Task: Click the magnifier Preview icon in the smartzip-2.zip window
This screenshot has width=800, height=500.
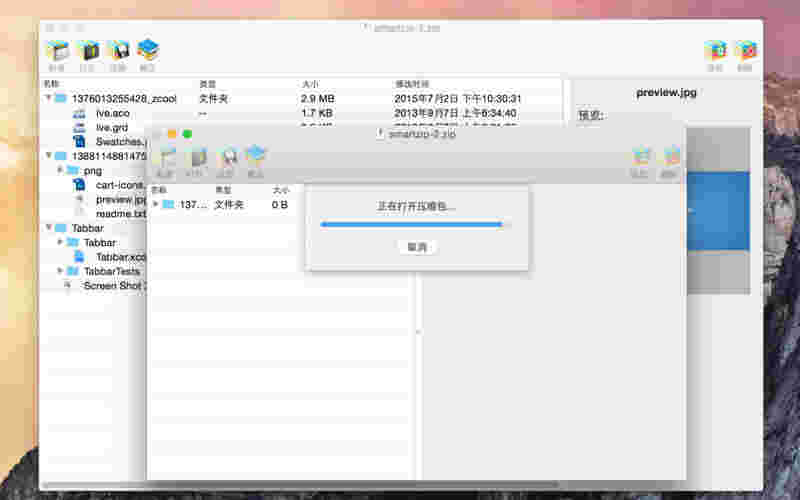Action: coord(227,158)
